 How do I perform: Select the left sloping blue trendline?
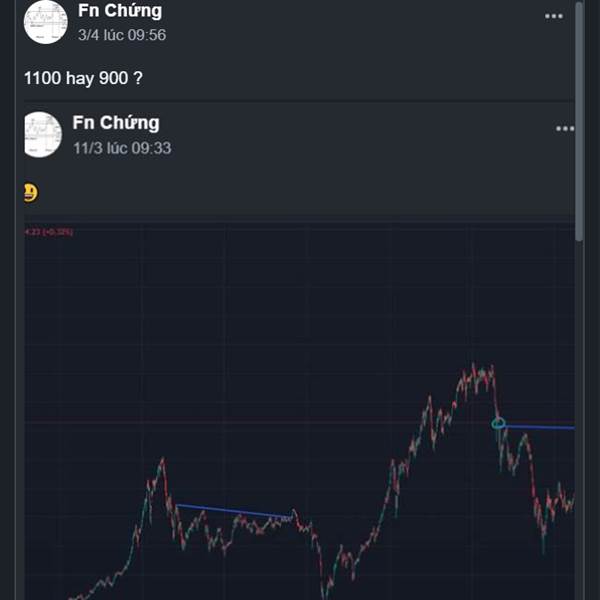230,511
